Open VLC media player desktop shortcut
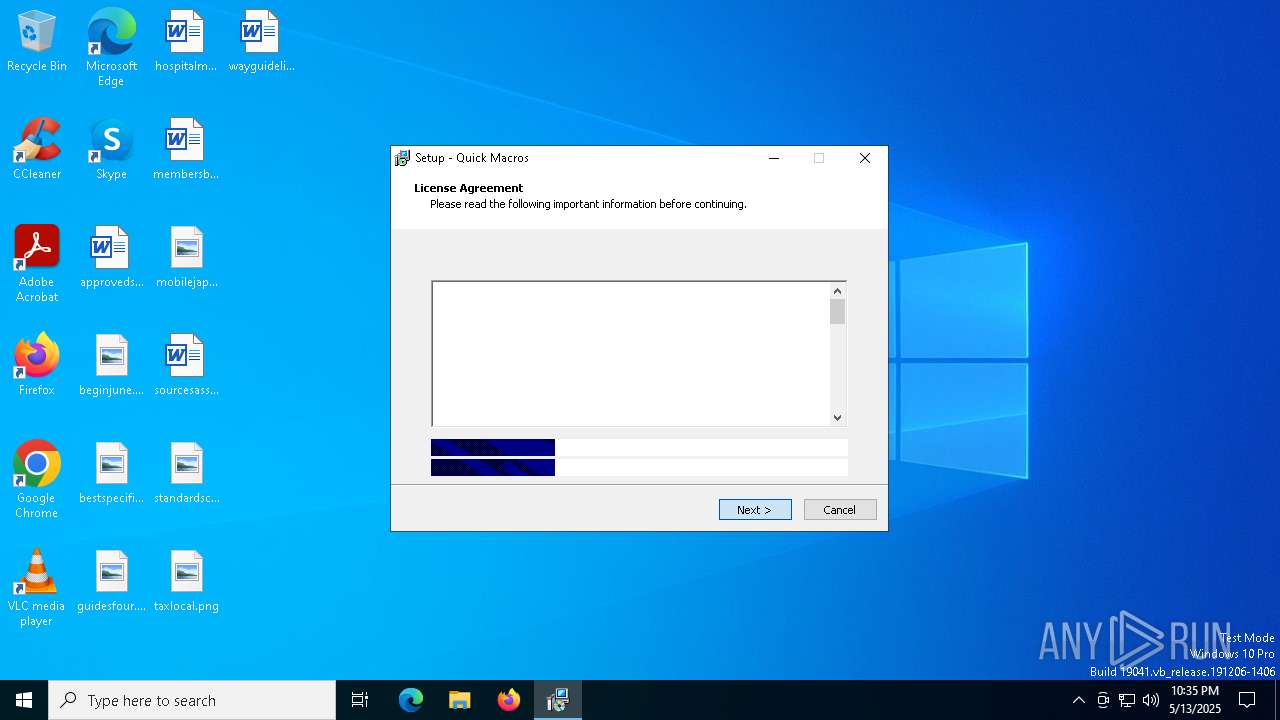 tap(37, 588)
